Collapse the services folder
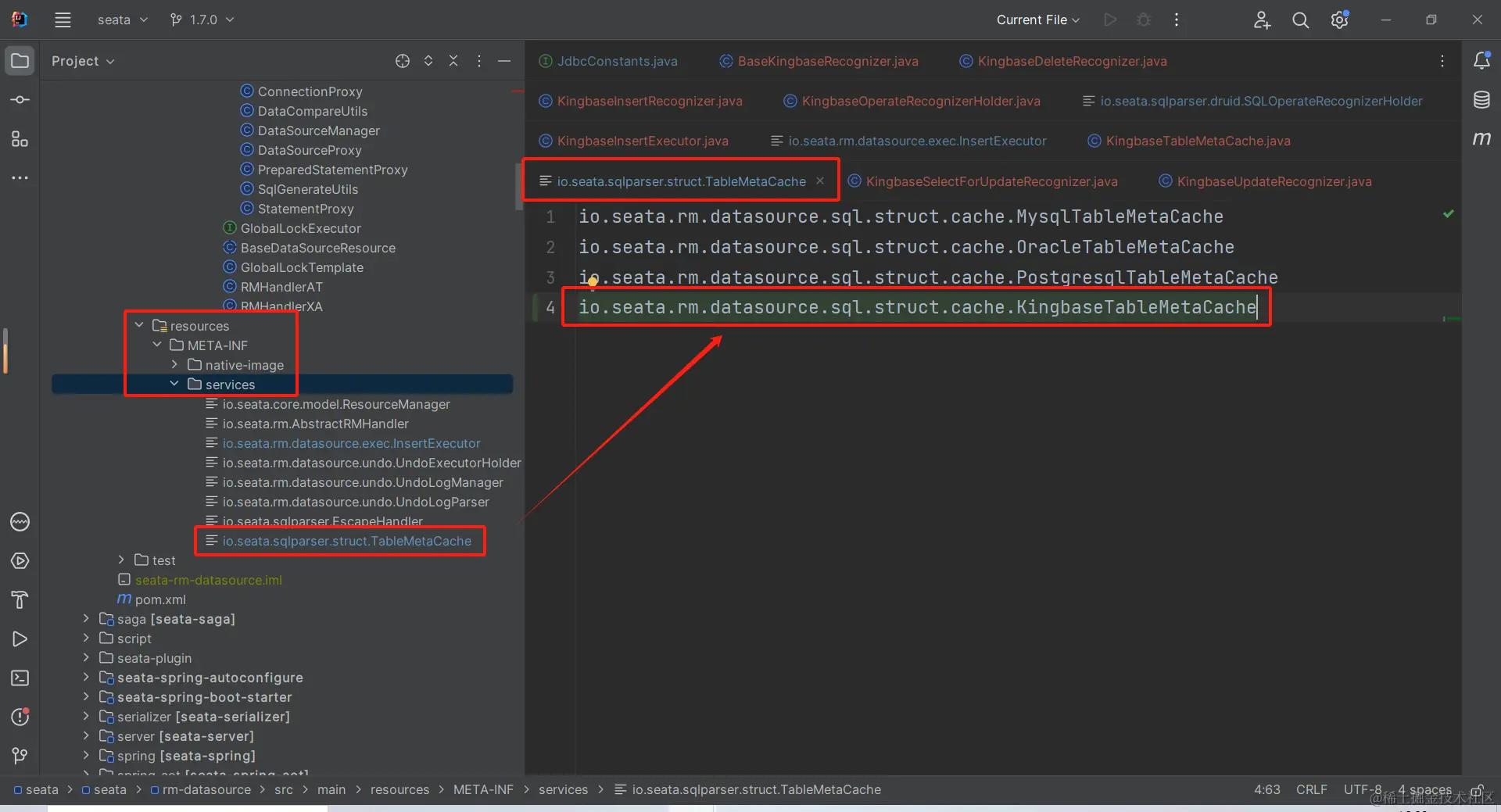Screen dimensions: 1501x812 click(174, 384)
